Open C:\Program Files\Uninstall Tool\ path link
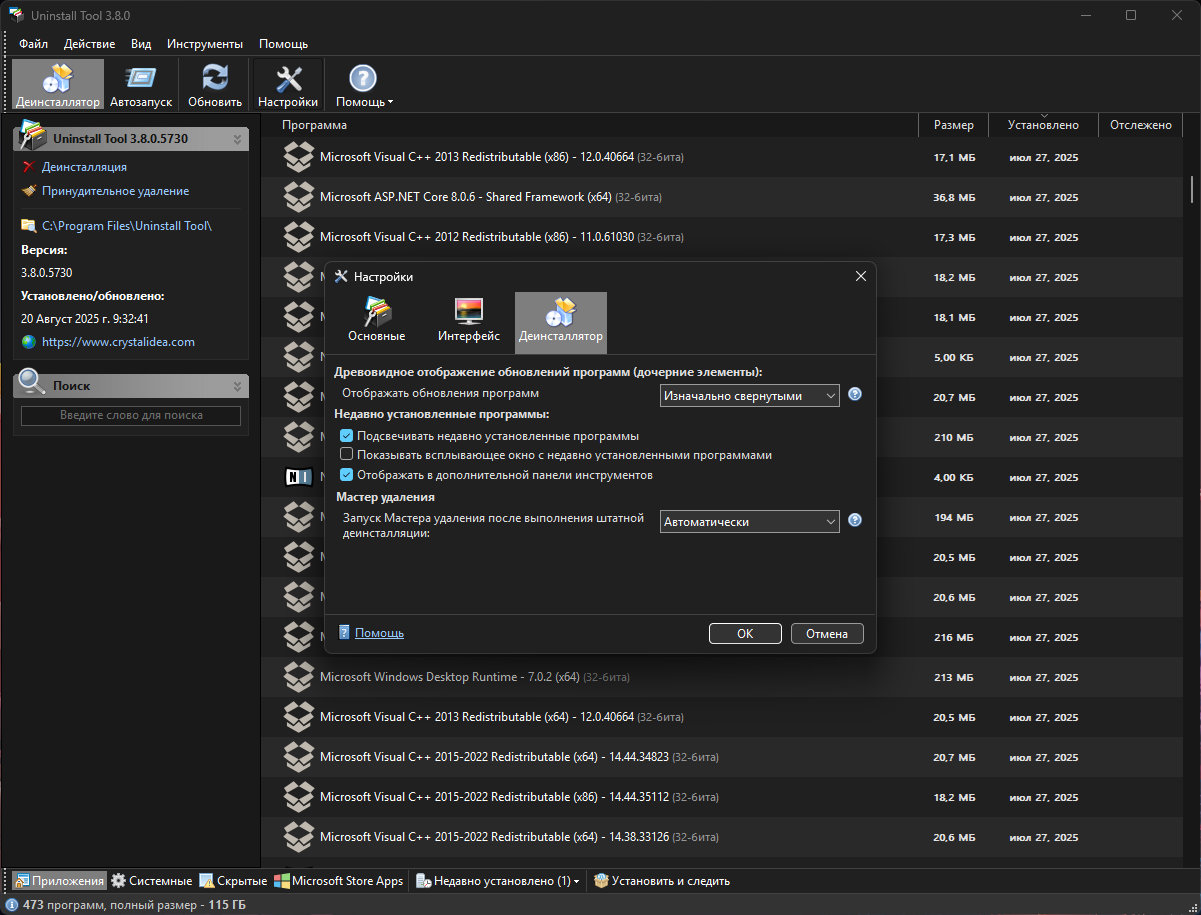Viewport: 1201px width, 915px height. point(127,226)
